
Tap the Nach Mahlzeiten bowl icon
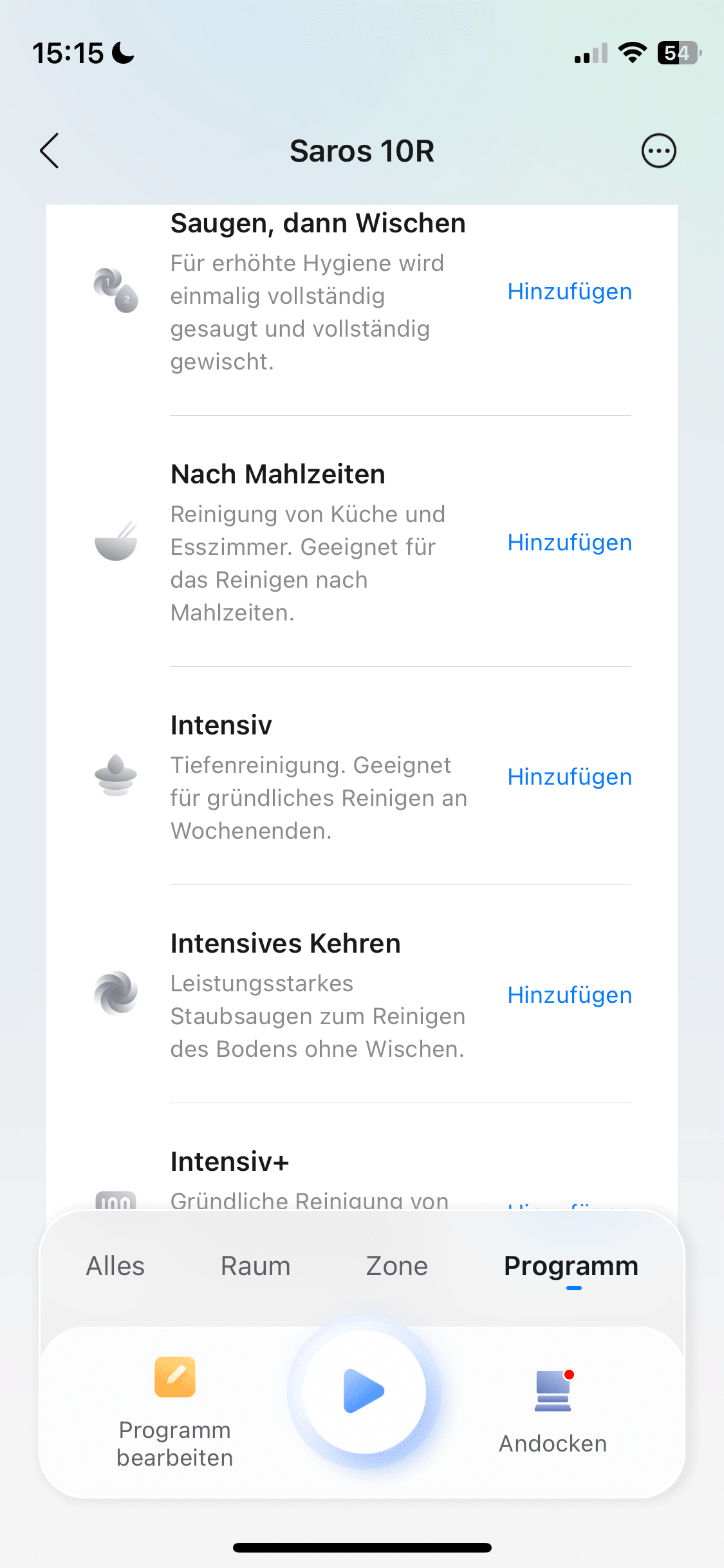116,541
